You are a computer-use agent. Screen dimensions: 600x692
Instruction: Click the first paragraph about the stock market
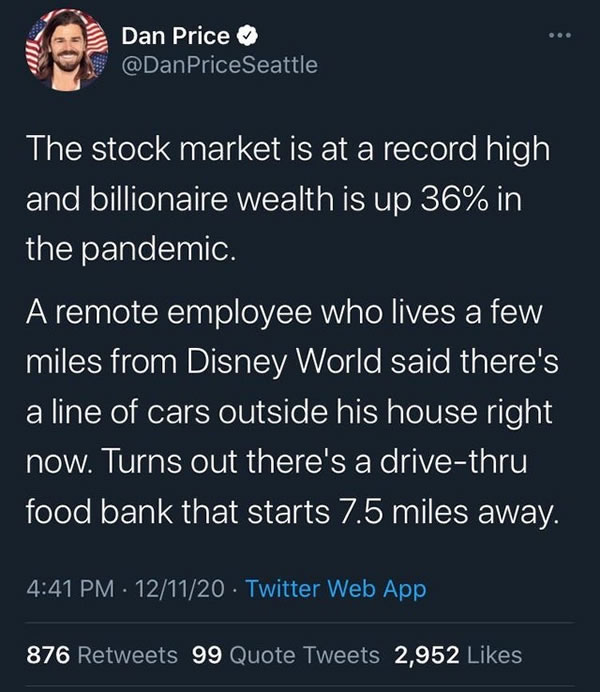[x=285, y=198]
